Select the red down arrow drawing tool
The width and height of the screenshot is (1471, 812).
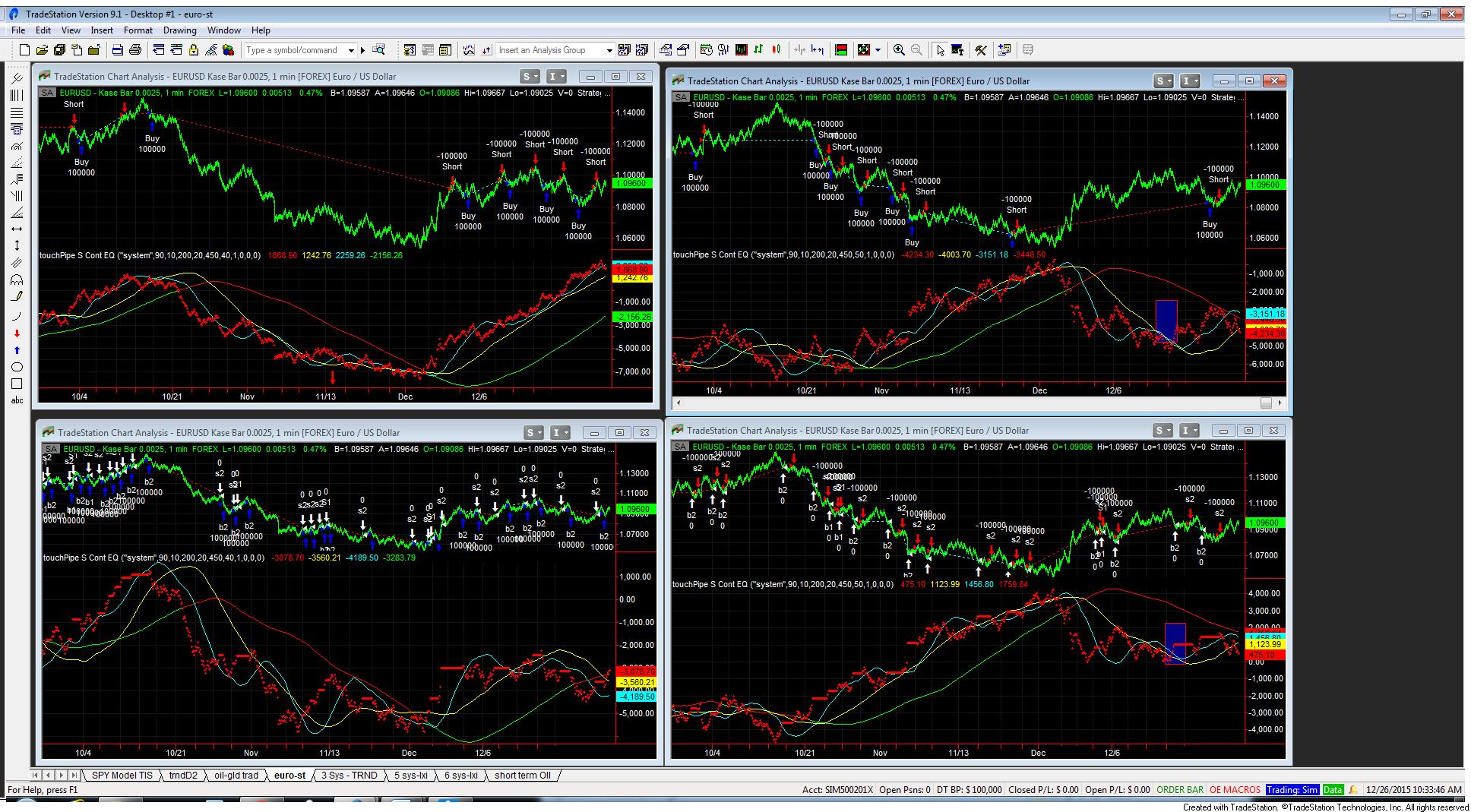[x=17, y=333]
